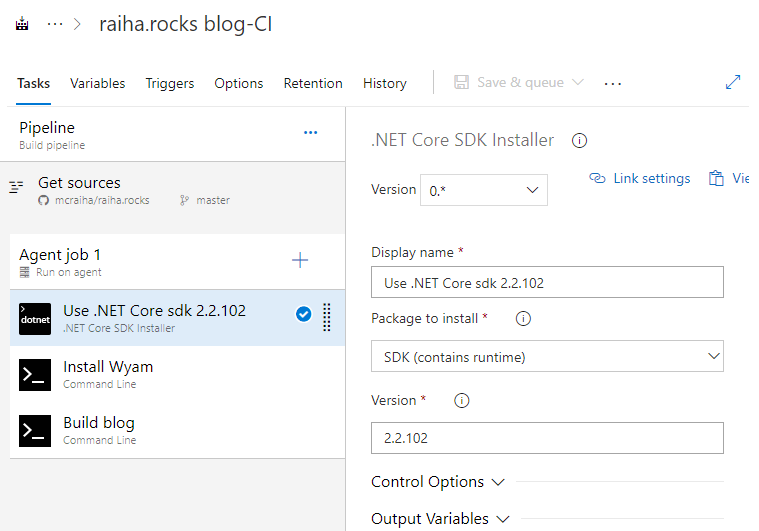Image resolution: width=759 pixels, height=531 pixels.
Task: Select the Use .NET Core sdk 2.2.102 task
Action: coord(178,318)
